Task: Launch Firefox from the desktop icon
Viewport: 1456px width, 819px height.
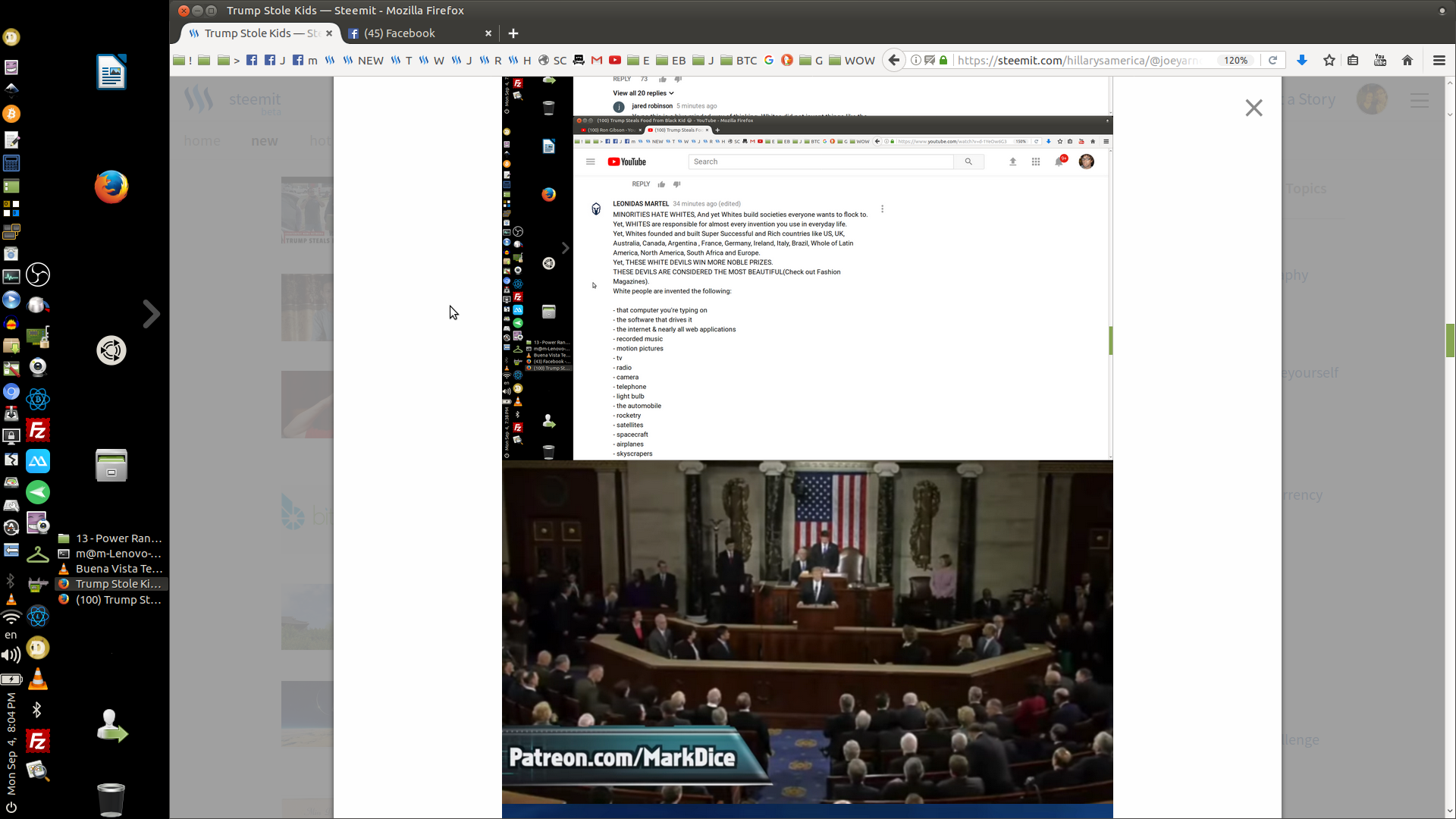Action: 111,187
